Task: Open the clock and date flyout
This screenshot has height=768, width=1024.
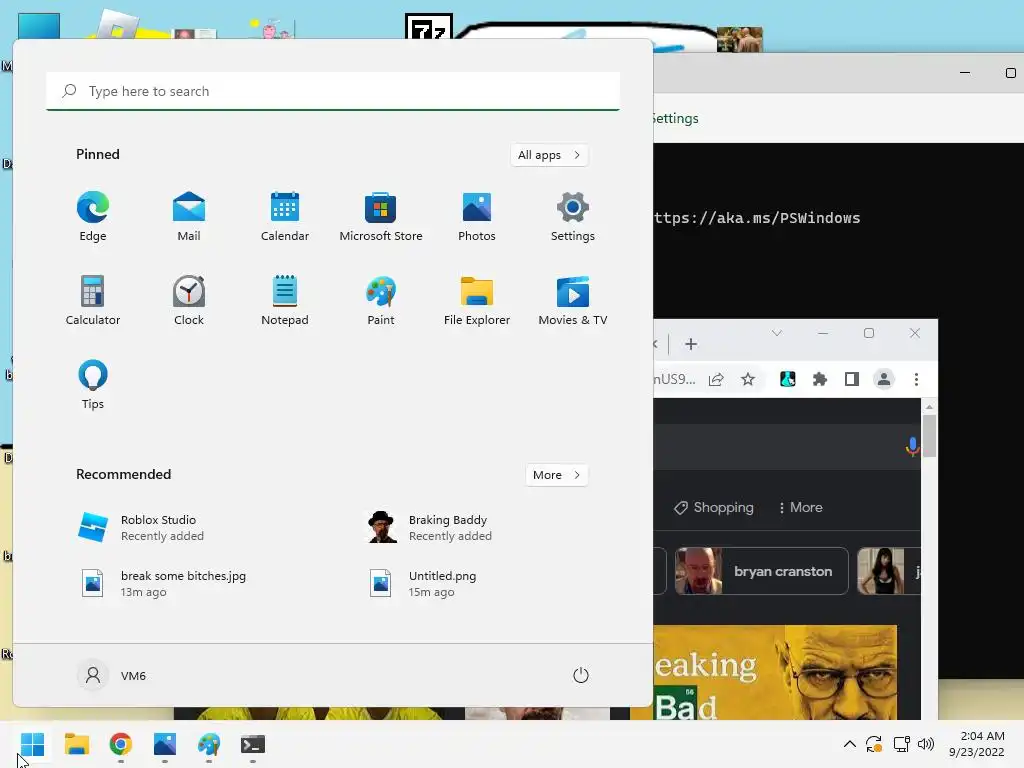Action: pos(977,744)
